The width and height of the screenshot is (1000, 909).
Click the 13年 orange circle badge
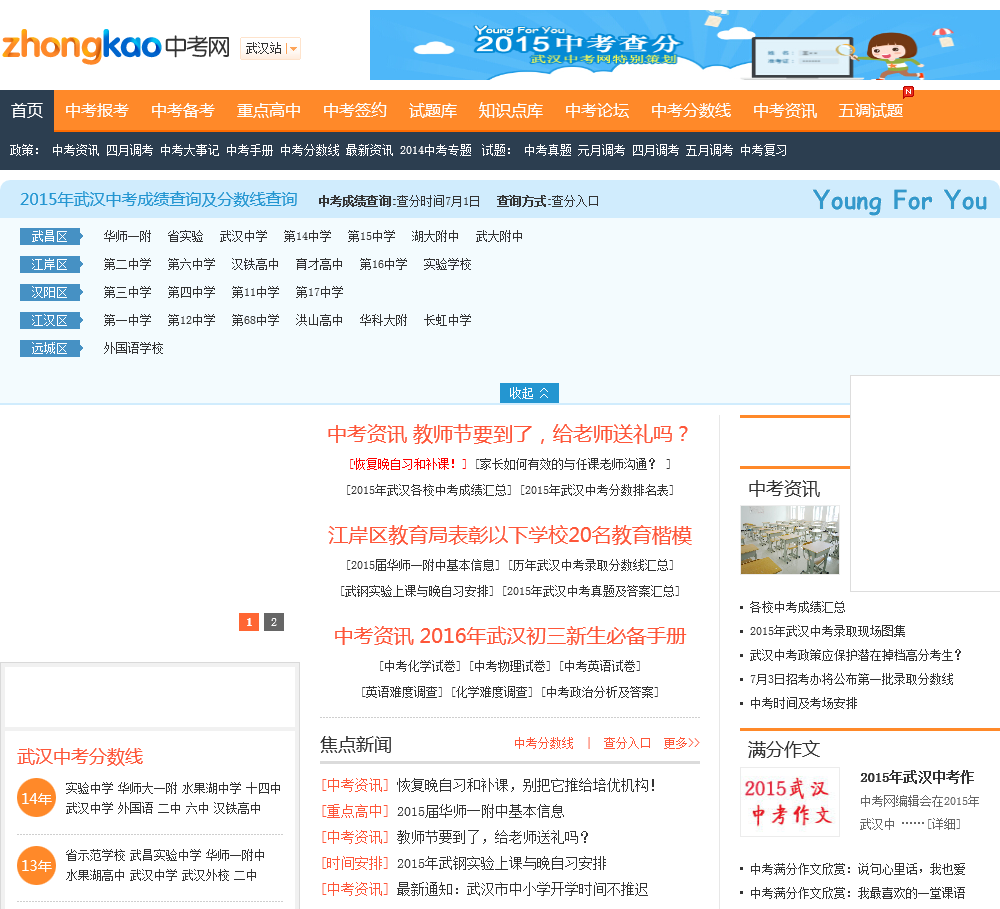(x=36, y=866)
